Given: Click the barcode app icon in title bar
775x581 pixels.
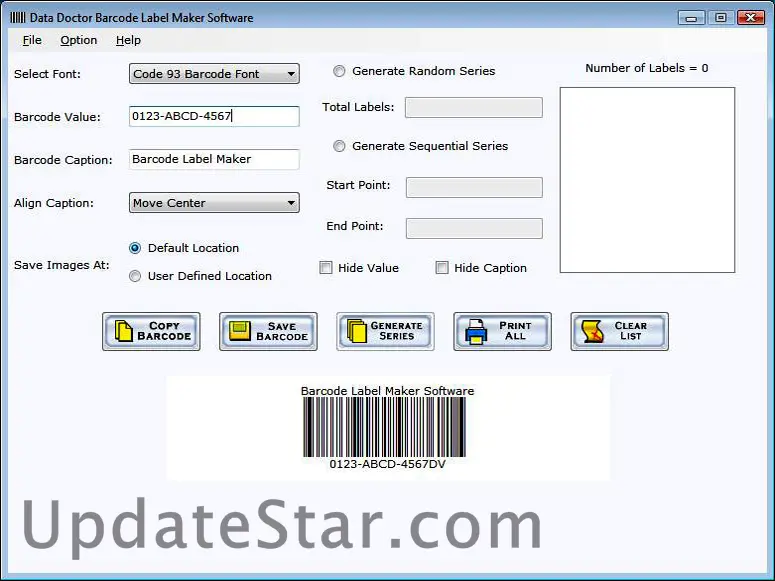Looking at the screenshot, I should coord(17,18).
